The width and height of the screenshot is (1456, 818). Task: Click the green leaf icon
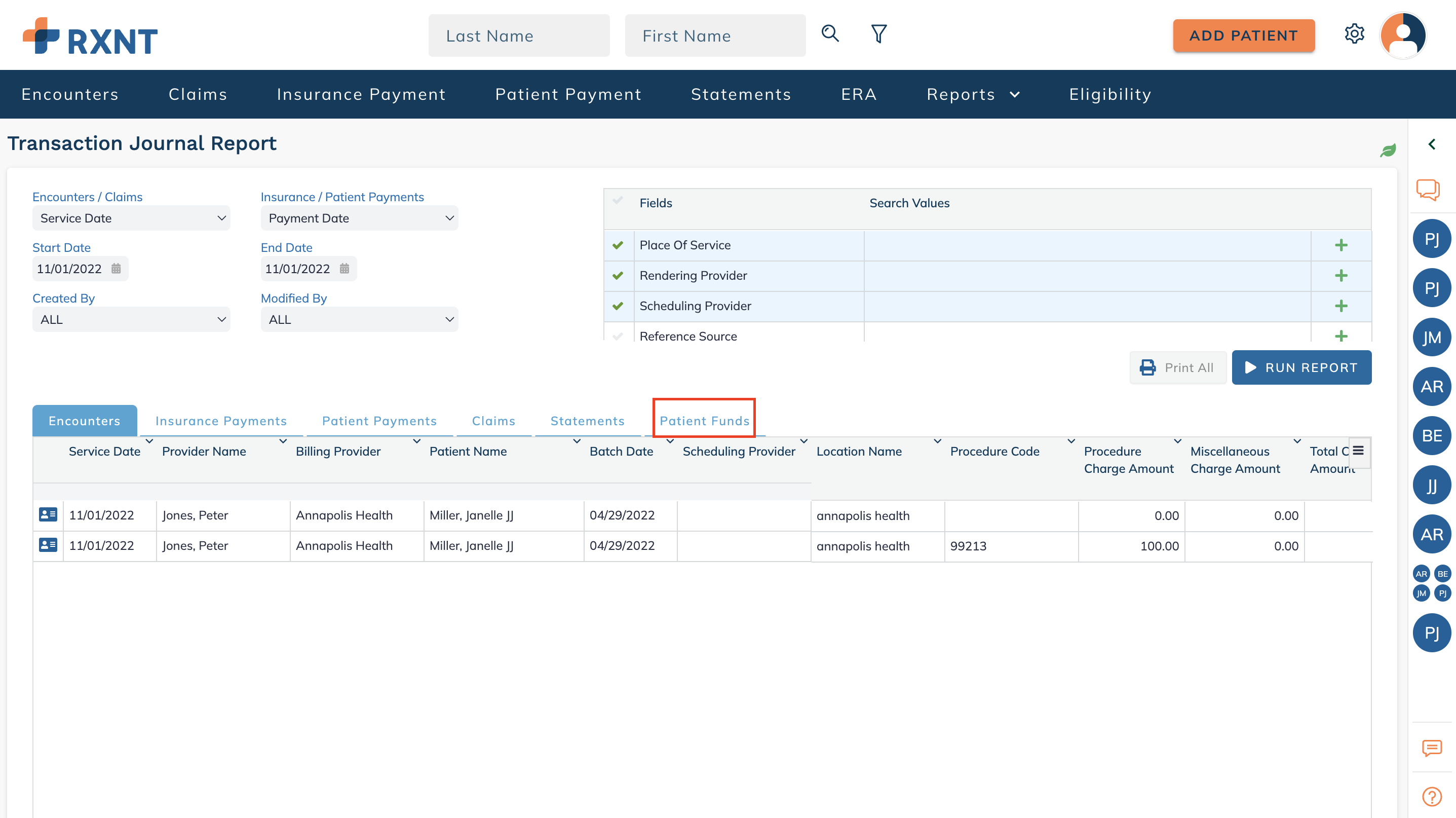tap(1388, 151)
